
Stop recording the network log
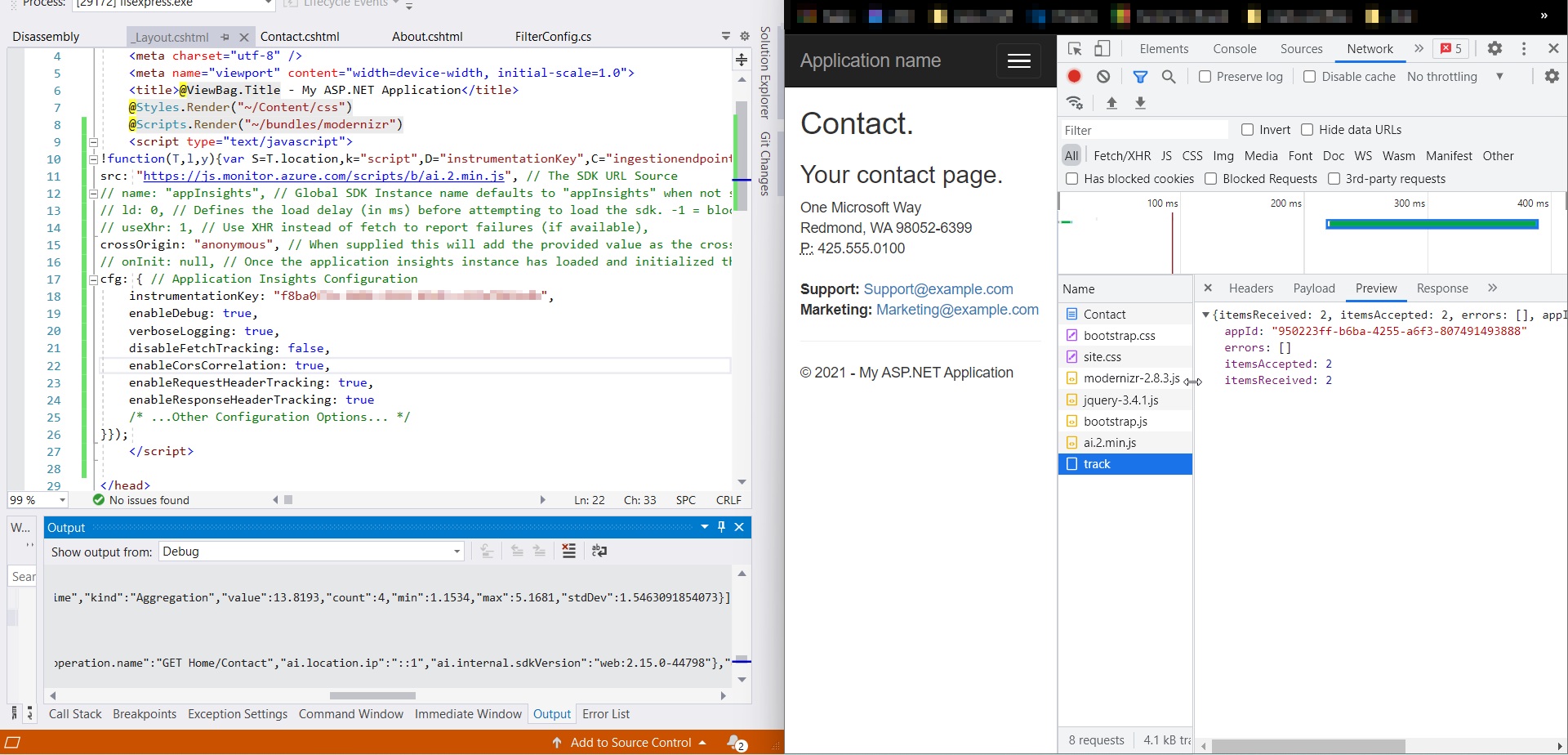[1075, 76]
